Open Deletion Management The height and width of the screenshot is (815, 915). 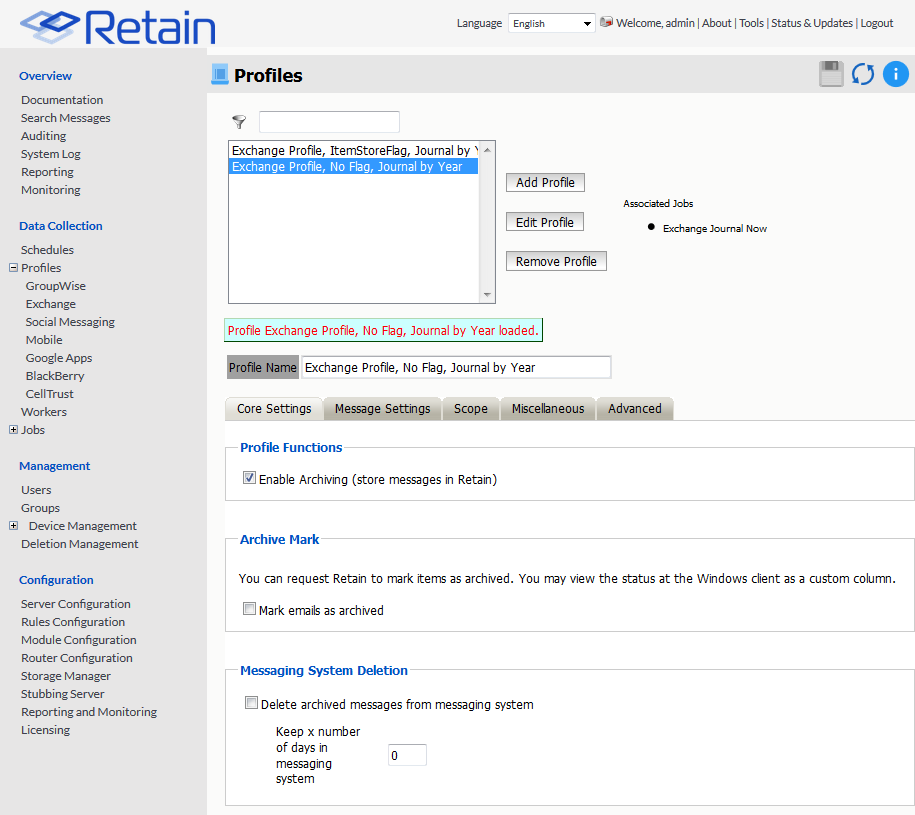[80, 544]
